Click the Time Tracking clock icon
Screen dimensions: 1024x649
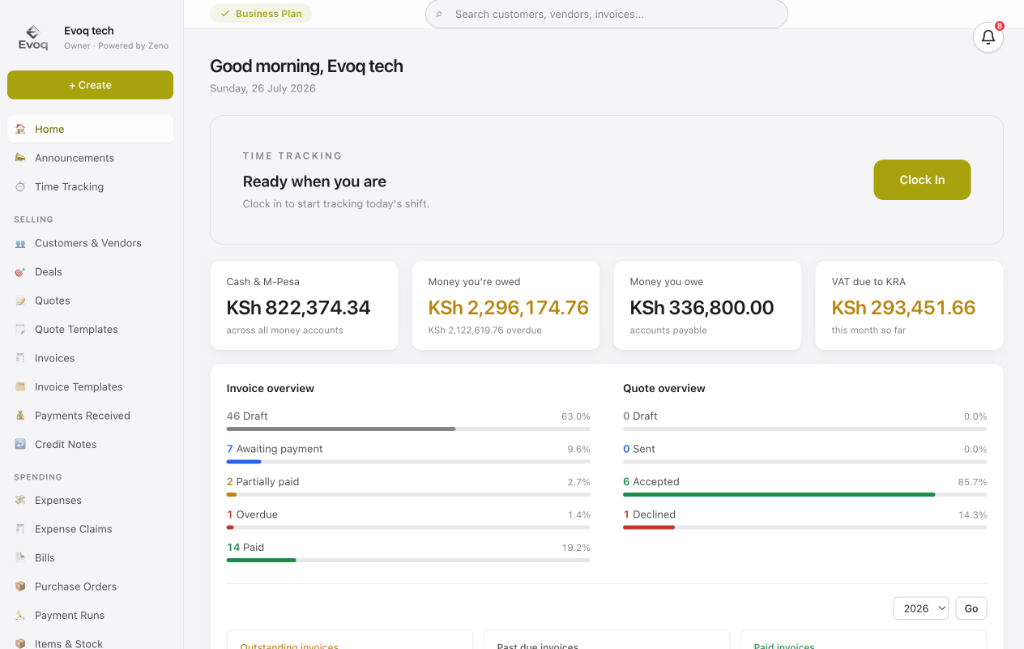(x=20, y=187)
